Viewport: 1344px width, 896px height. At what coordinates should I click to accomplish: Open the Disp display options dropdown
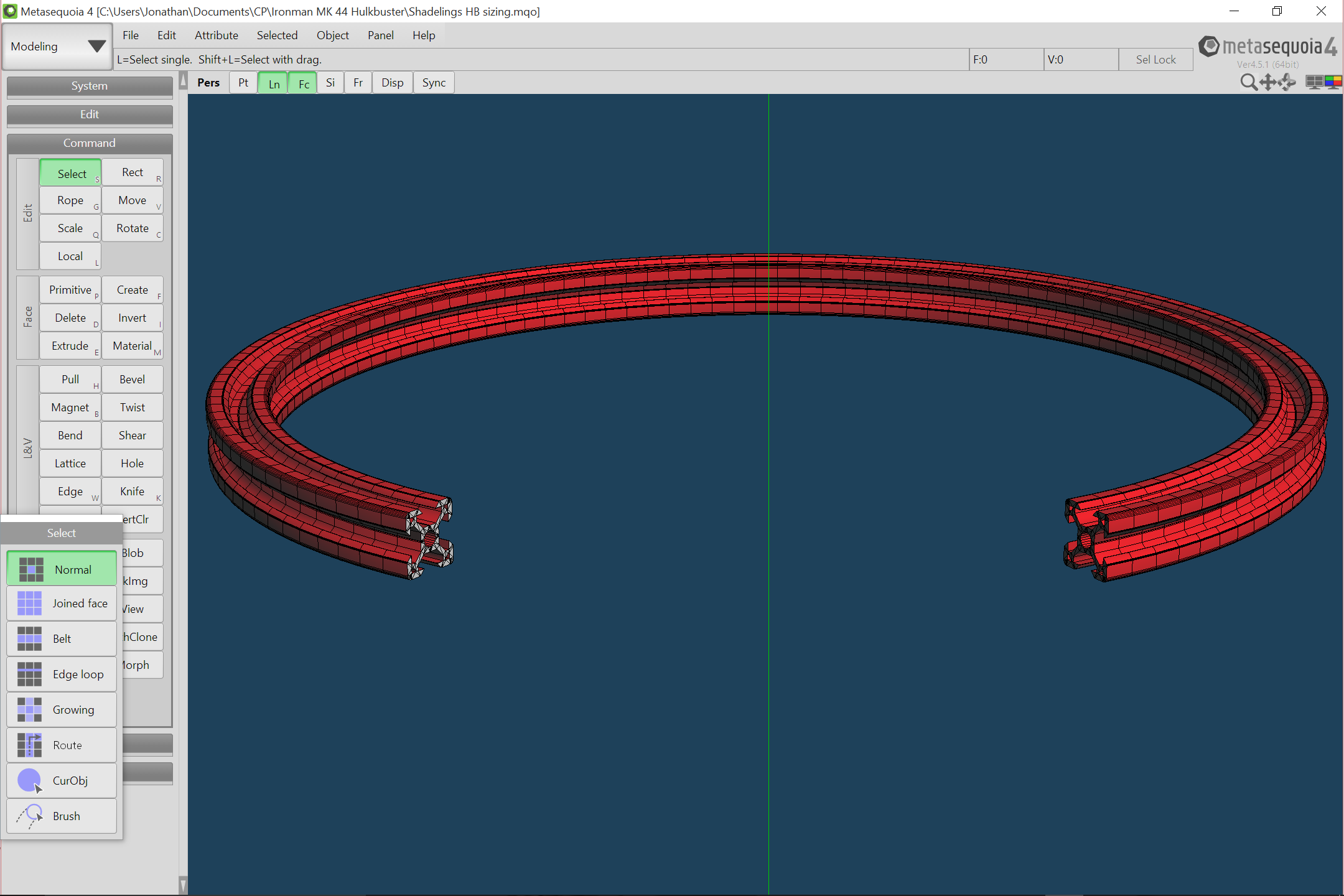coord(393,83)
